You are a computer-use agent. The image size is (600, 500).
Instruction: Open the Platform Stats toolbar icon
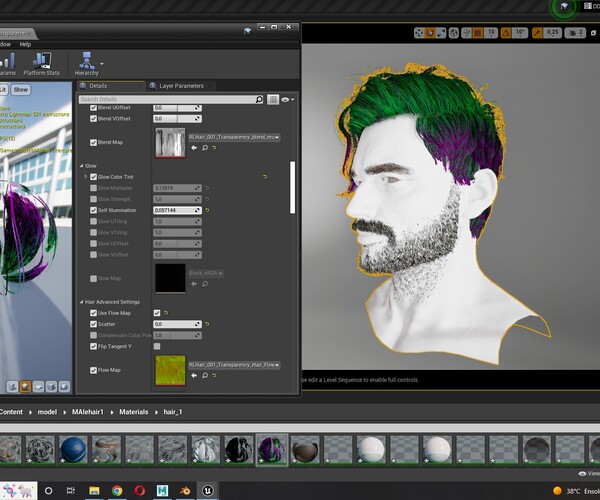pos(42,64)
